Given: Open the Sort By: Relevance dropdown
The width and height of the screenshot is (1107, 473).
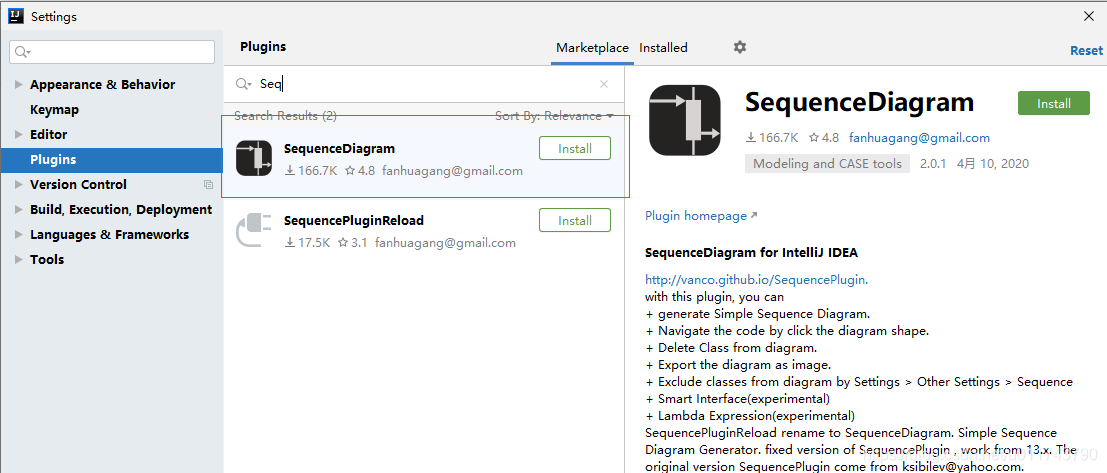Looking at the screenshot, I should (x=554, y=116).
